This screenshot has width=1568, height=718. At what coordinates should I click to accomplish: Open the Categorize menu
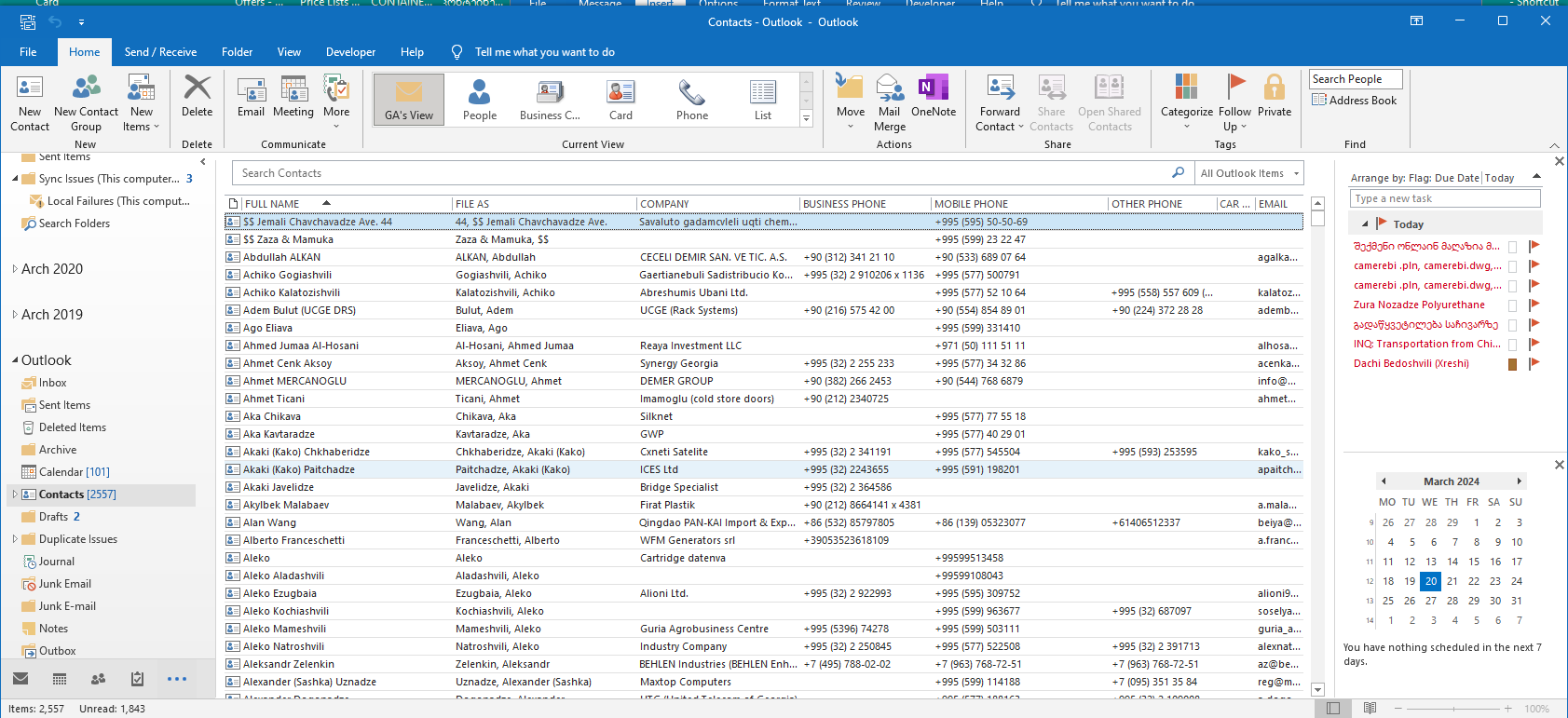[x=1187, y=102]
